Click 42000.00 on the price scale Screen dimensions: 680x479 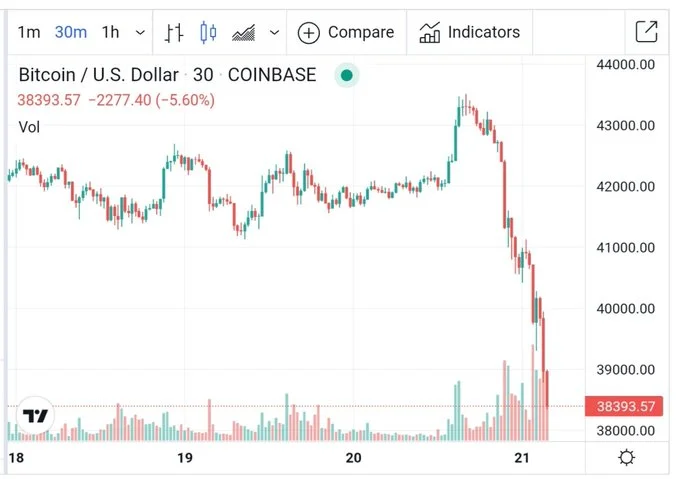626,187
